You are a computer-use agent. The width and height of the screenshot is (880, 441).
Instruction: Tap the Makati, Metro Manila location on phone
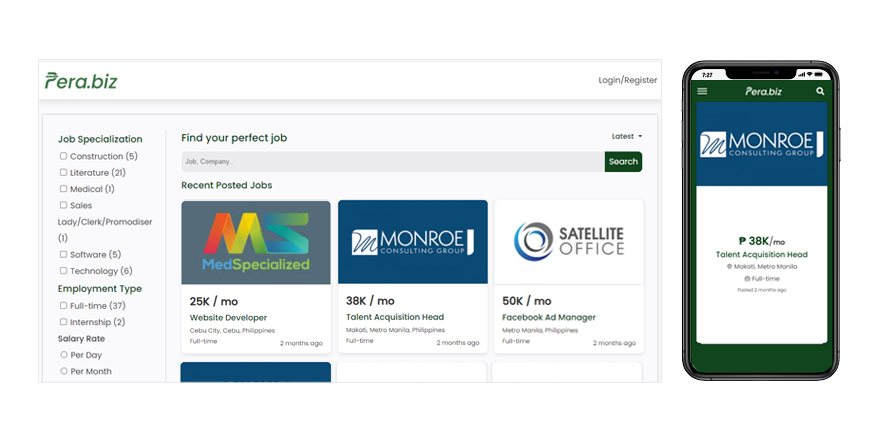point(762,267)
